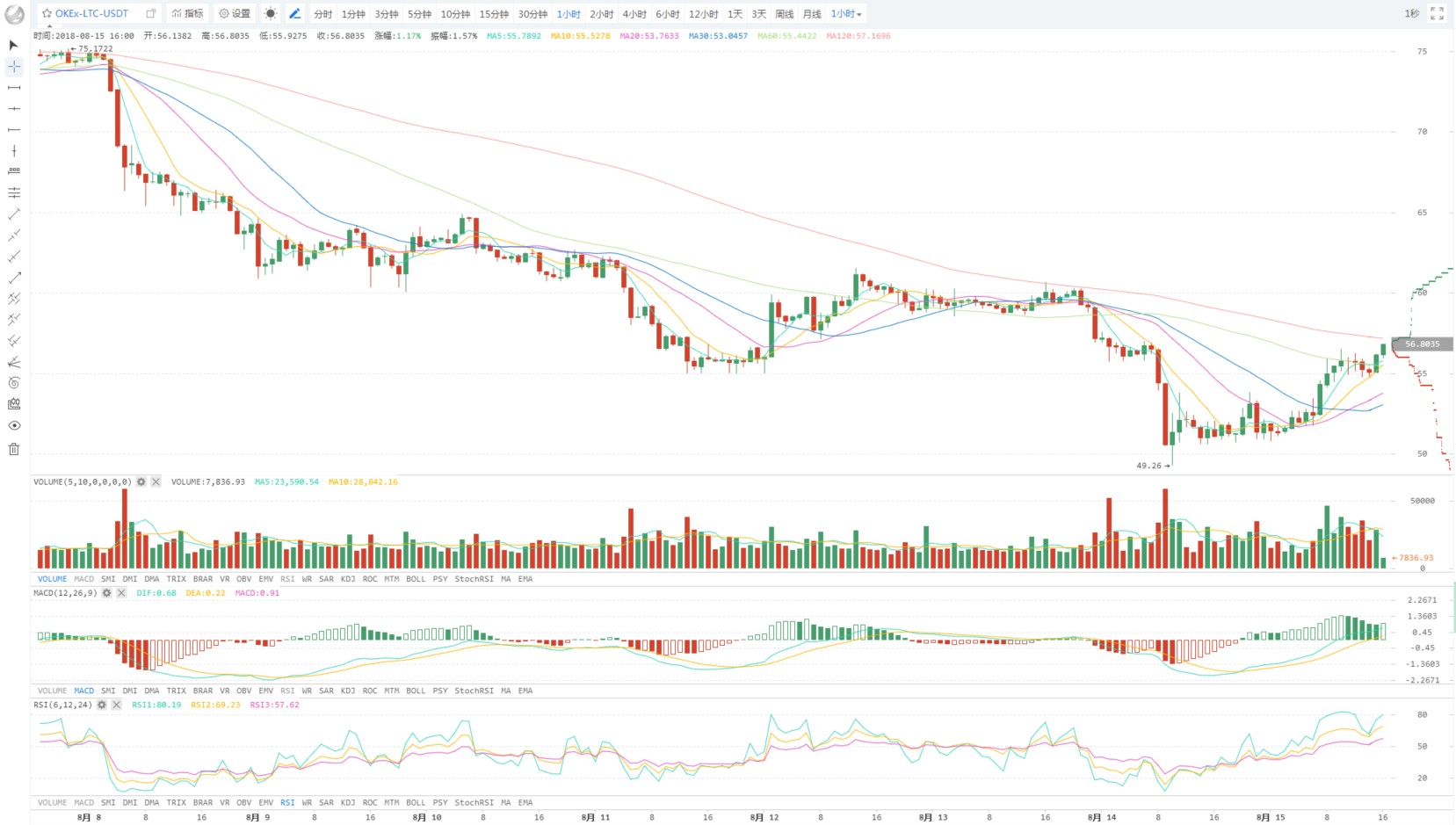
Task: Click the app logo in top-left corner
Action: (15, 14)
